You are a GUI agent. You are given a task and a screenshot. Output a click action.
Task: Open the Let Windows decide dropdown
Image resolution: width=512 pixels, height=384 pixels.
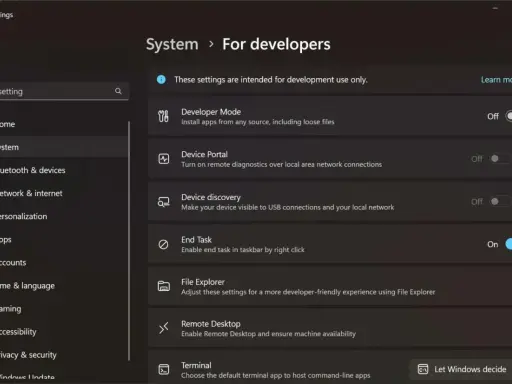tap(461, 369)
